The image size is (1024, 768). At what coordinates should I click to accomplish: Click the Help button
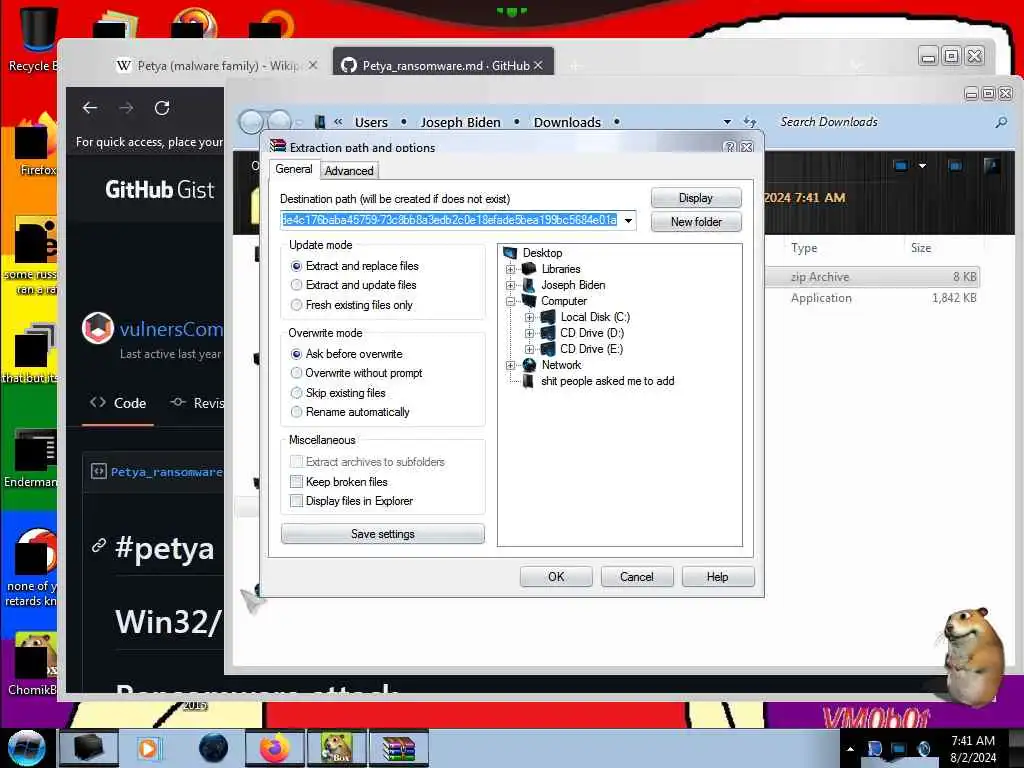(717, 577)
